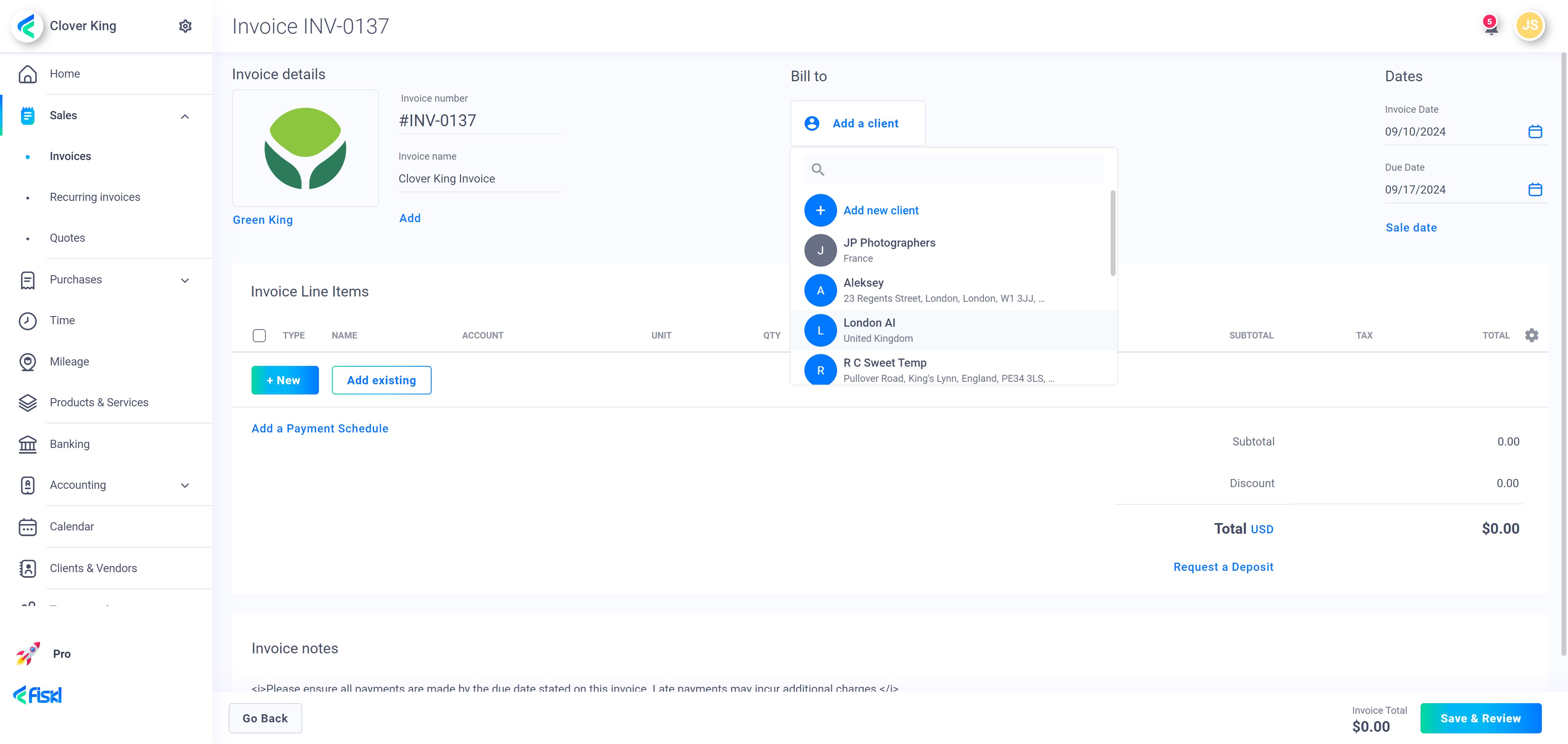Click Save & Review
Viewport: 1568px width, 744px height.
click(1481, 718)
